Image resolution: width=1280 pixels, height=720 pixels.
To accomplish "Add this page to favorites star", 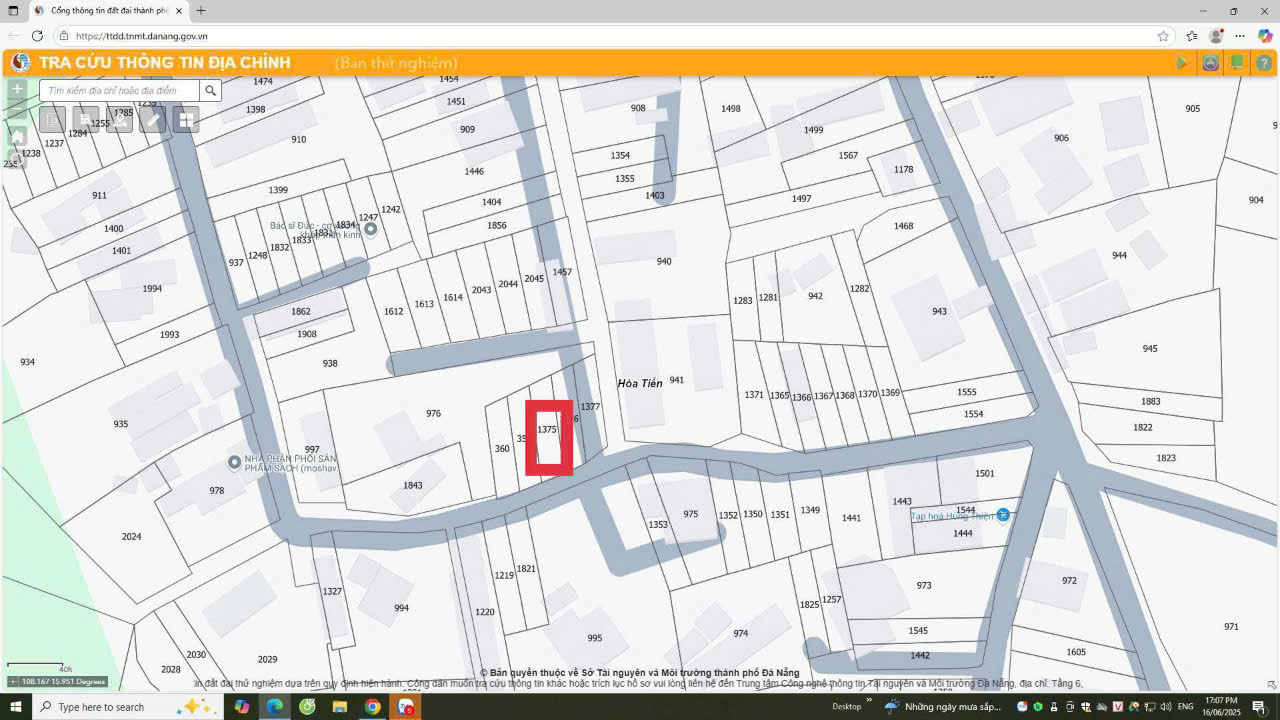I will (1163, 36).
